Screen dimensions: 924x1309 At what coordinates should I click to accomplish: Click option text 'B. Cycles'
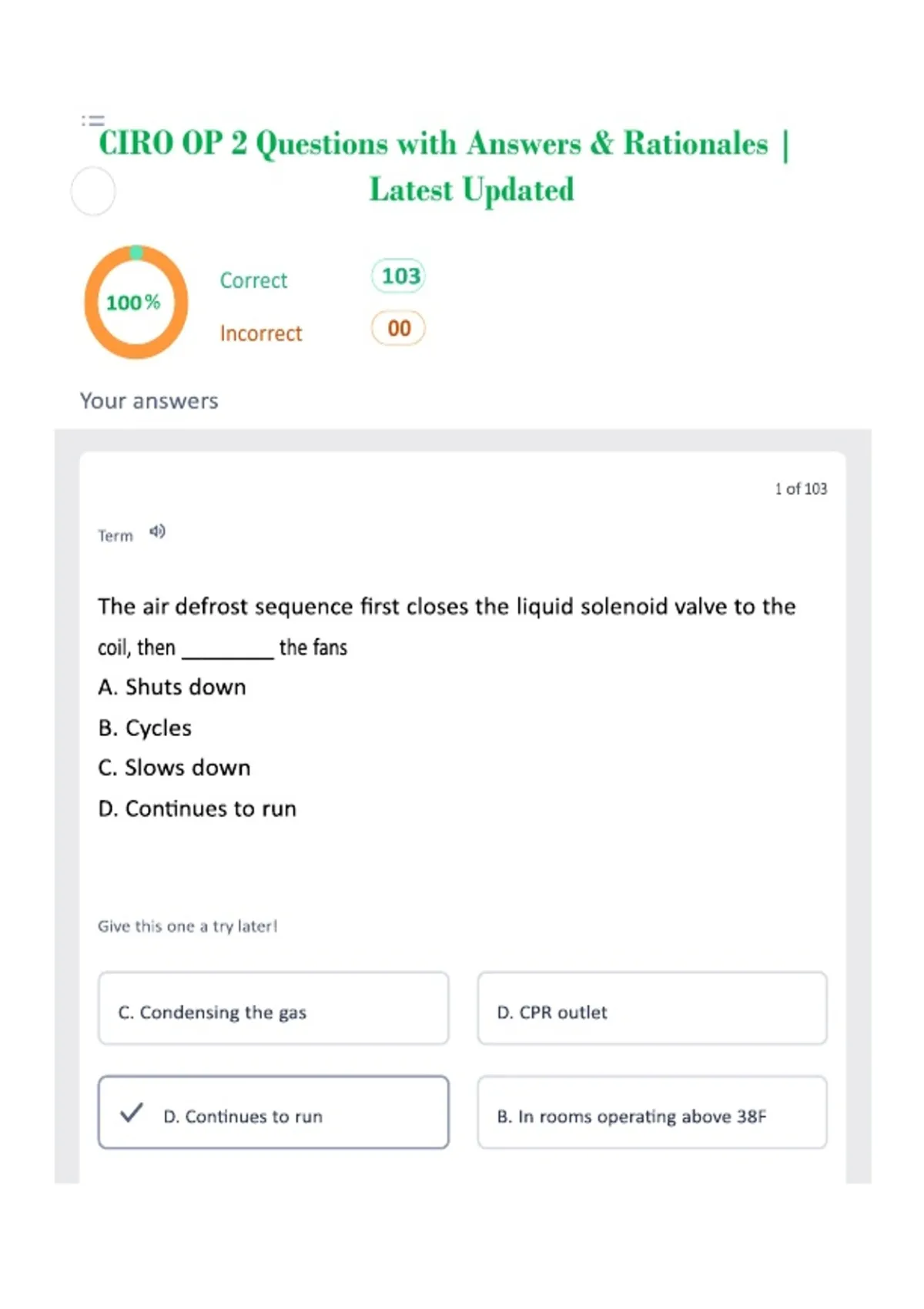coord(145,728)
